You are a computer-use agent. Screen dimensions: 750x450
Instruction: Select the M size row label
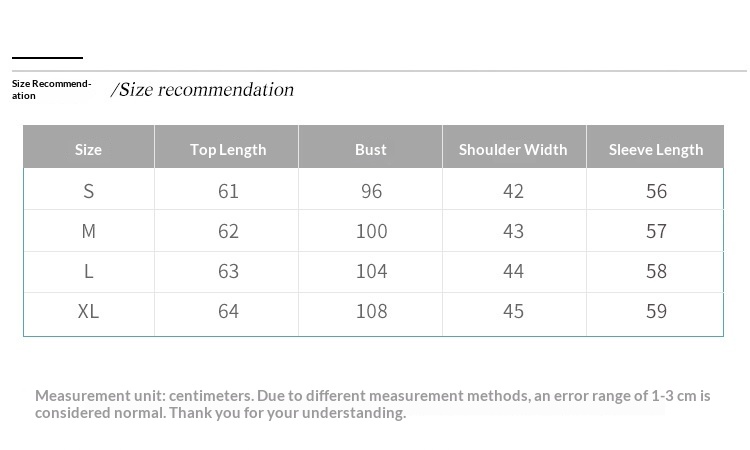coord(88,231)
